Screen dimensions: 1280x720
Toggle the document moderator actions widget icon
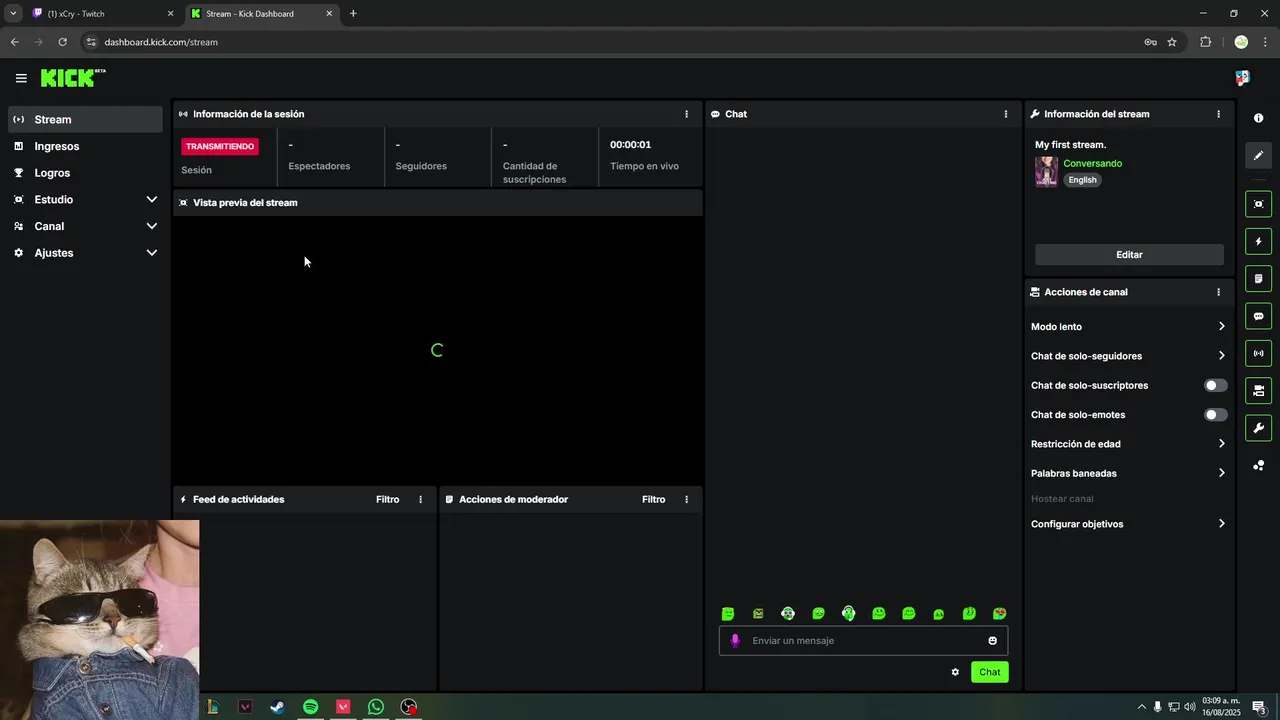(x=1258, y=278)
